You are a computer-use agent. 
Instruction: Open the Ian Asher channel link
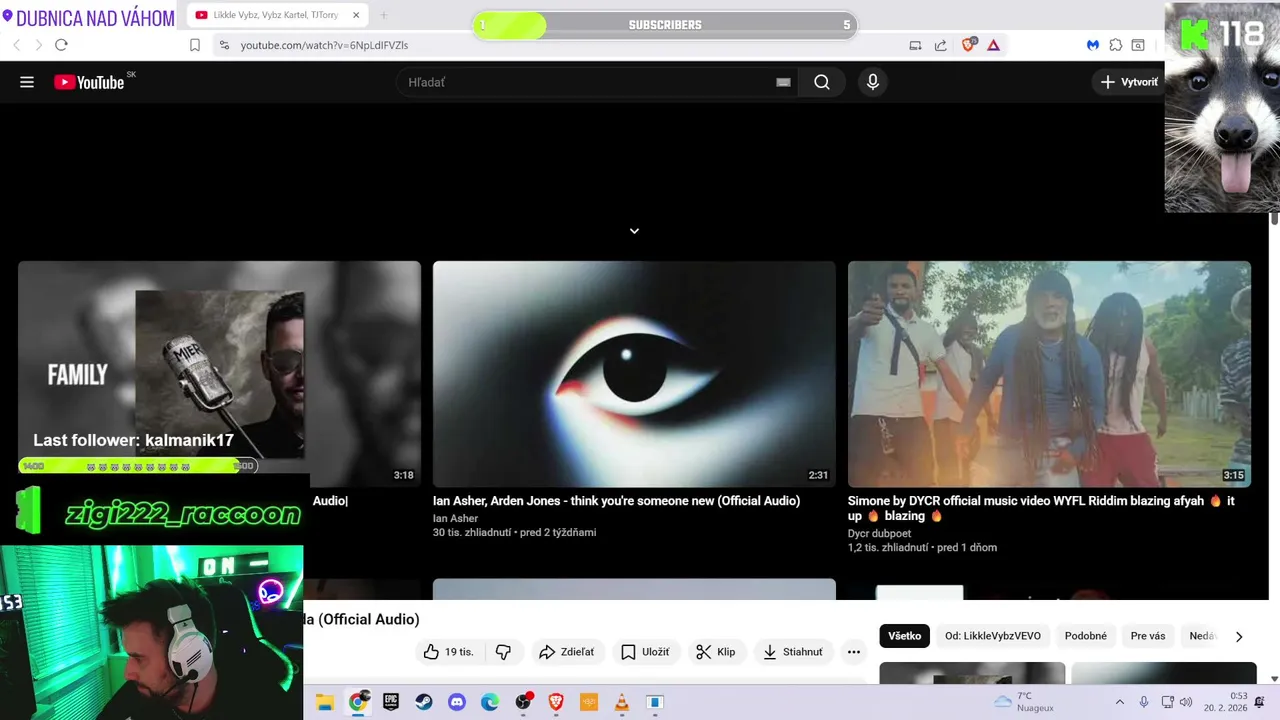(455, 518)
